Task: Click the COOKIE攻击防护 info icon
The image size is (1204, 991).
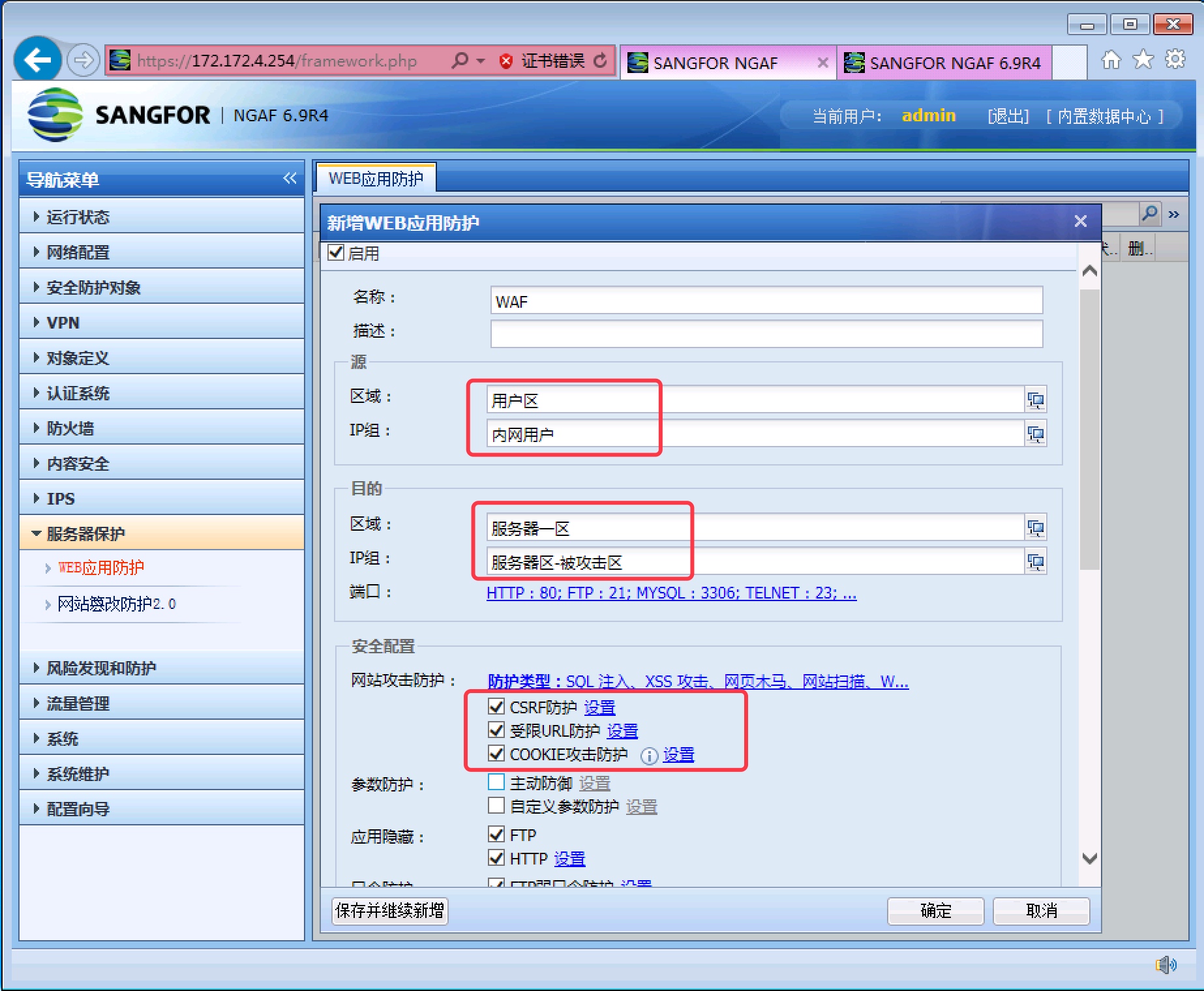Action: 649,756
